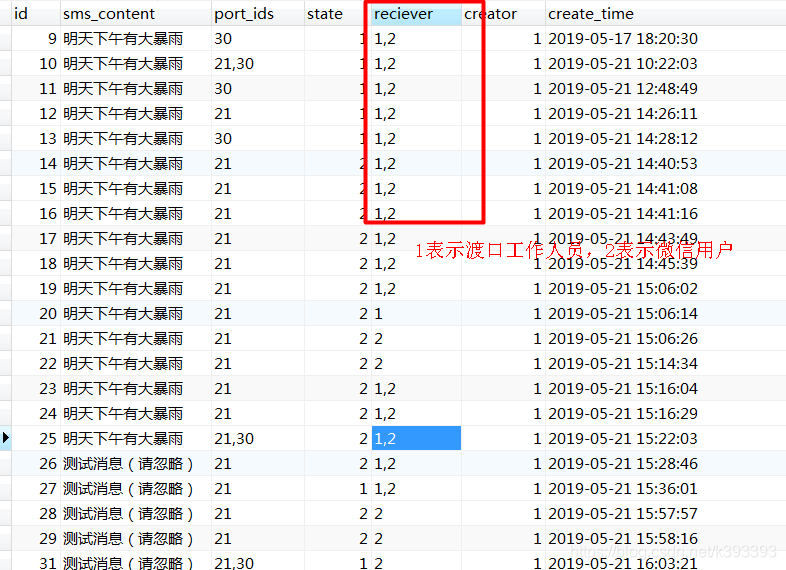Select id cell with value 11

(36, 89)
